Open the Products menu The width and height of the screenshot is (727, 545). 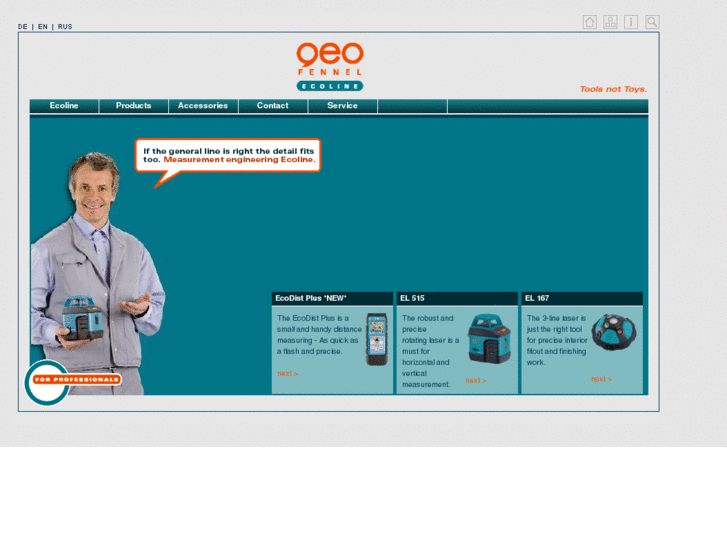[134, 106]
